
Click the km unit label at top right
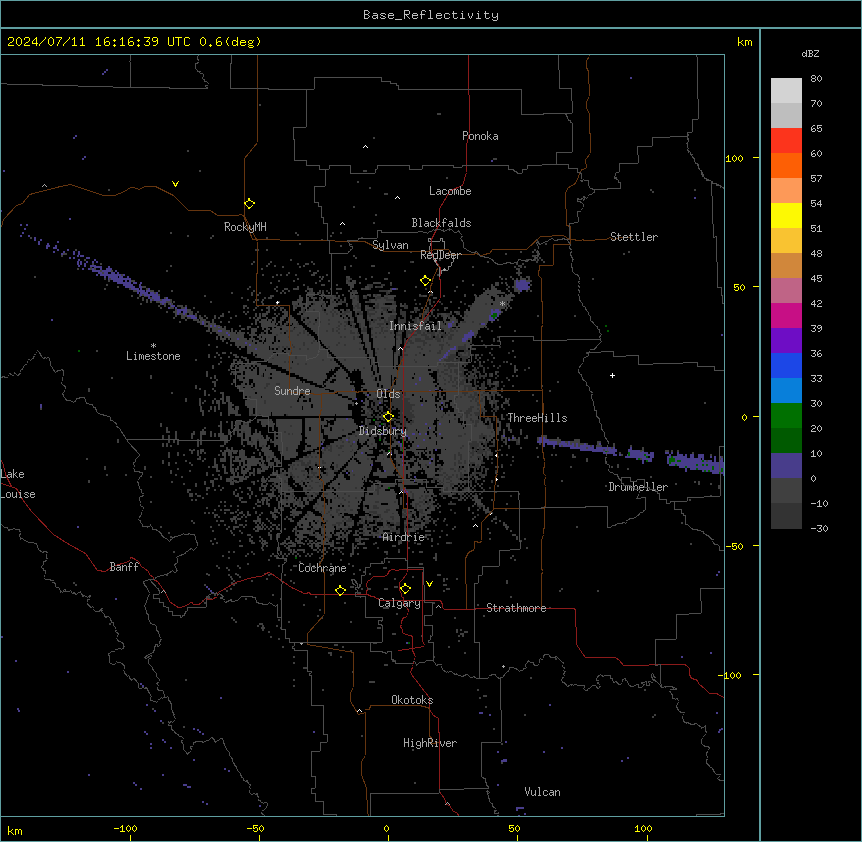click(744, 42)
